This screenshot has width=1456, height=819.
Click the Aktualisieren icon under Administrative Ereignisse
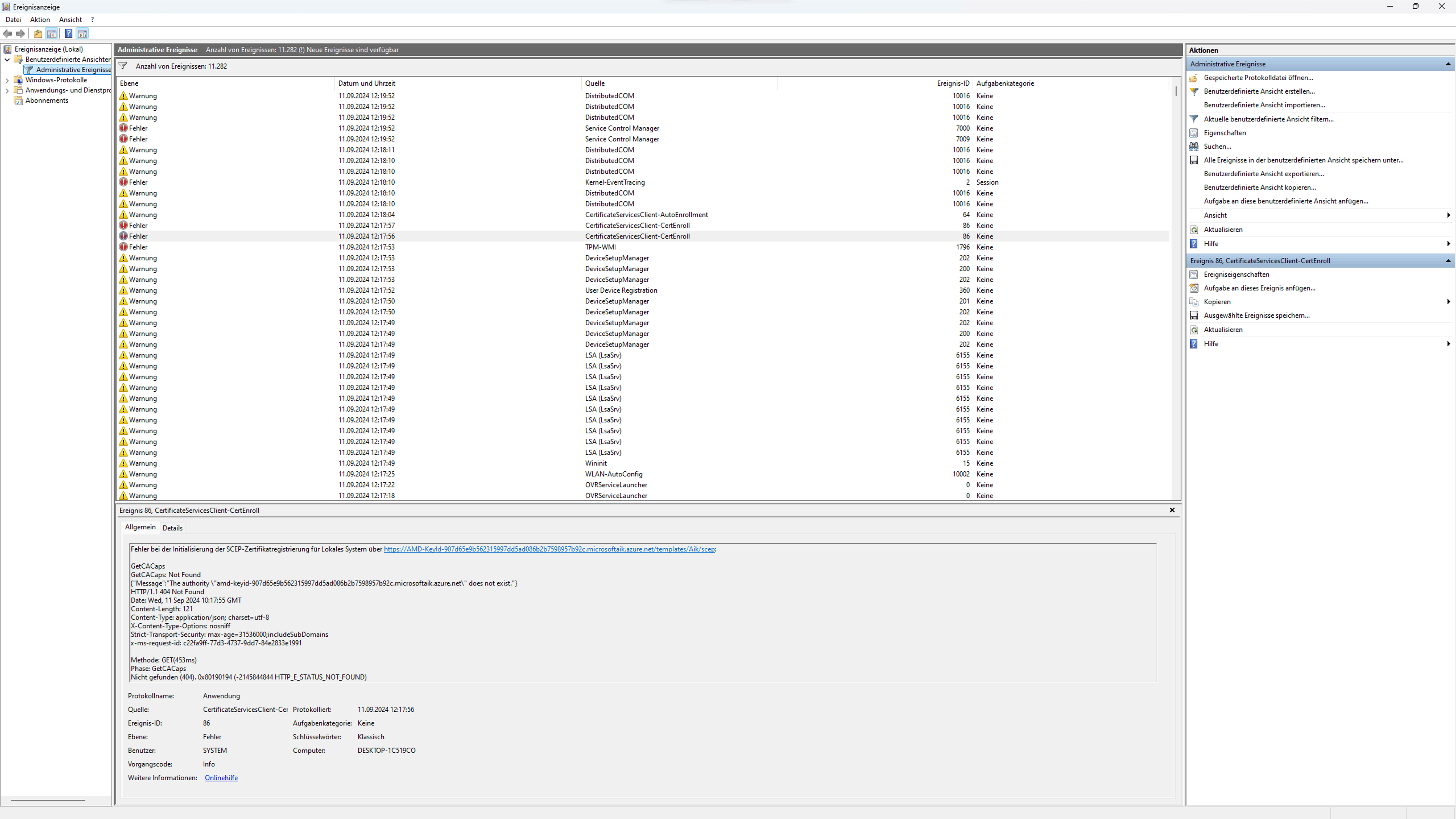pyautogui.click(x=1194, y=229)
